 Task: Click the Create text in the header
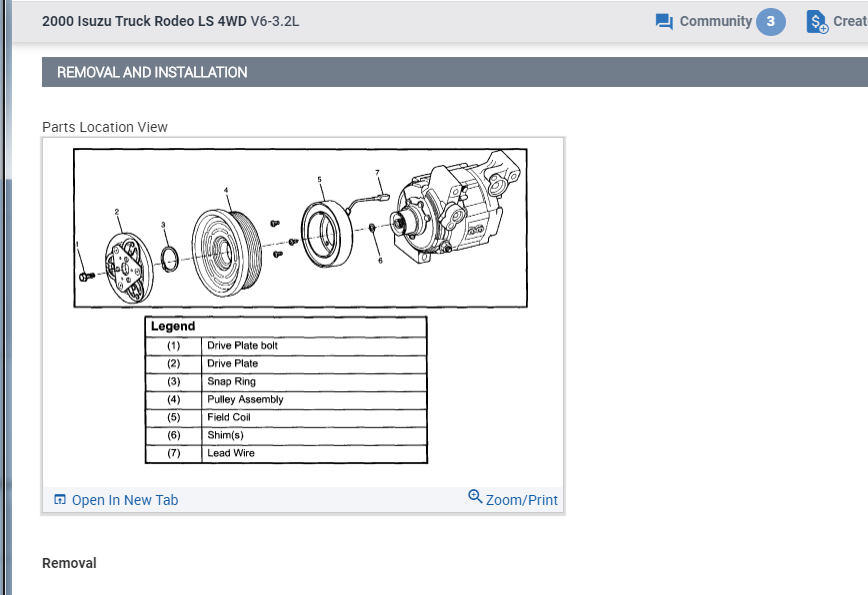point(850,22)
